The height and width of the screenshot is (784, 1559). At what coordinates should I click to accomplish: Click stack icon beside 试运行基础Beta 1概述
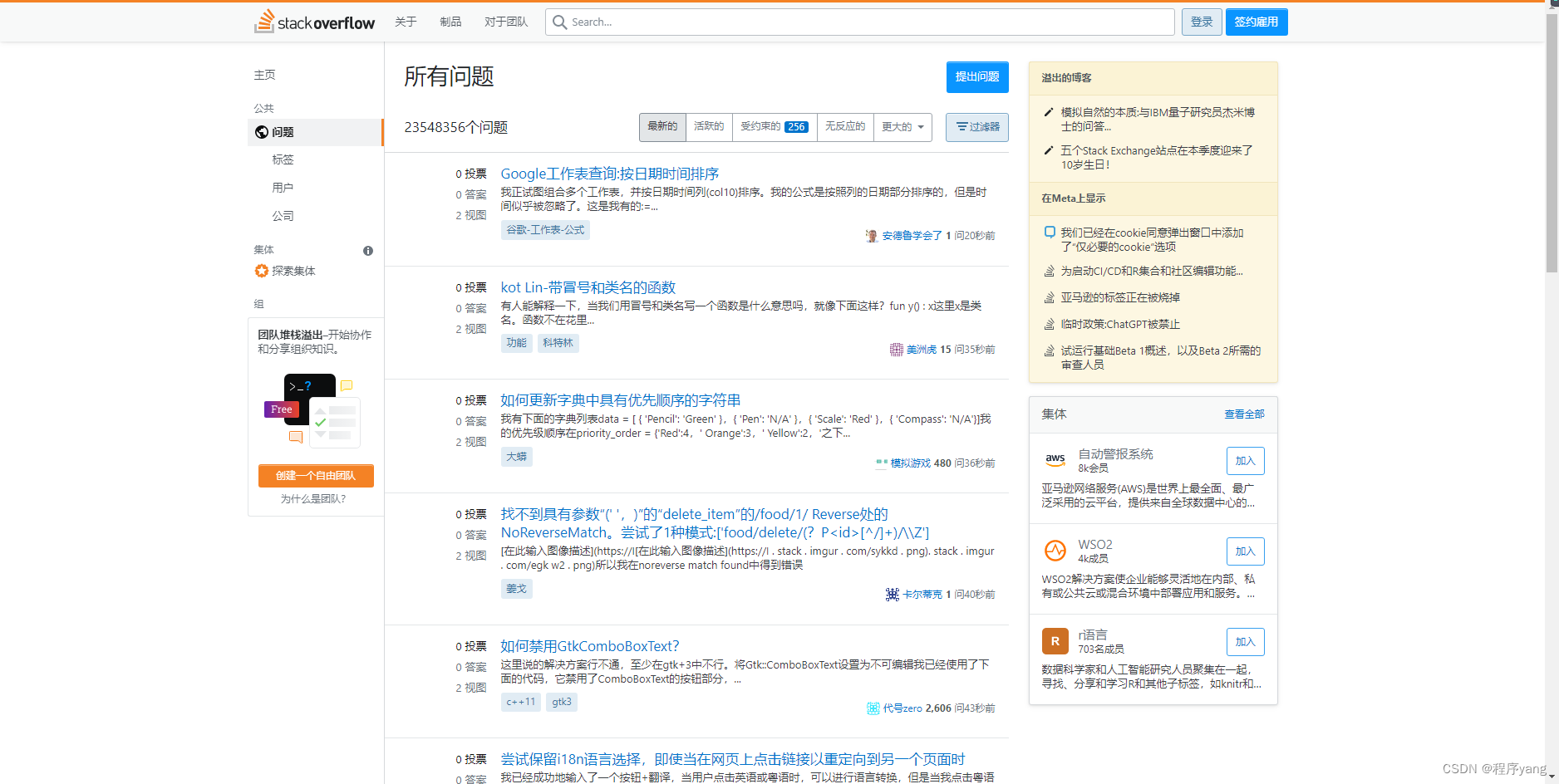1050,350
